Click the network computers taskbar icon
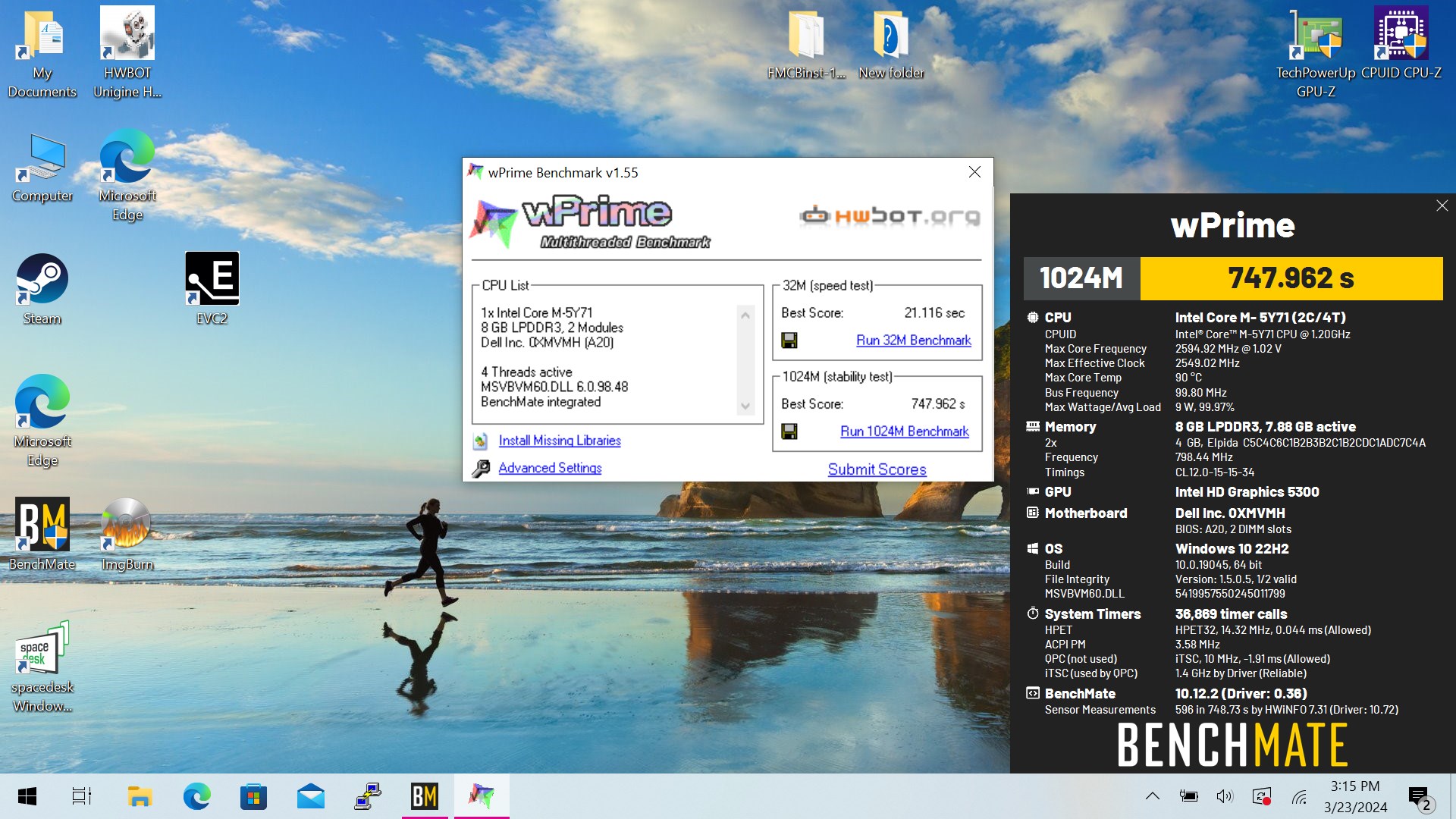This screenshot has height=819, width=1456. (x=368, y=796)
